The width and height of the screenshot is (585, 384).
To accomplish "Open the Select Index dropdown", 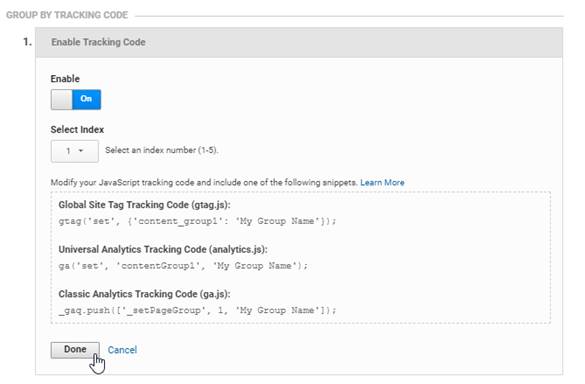I will [x=75, y=151].
